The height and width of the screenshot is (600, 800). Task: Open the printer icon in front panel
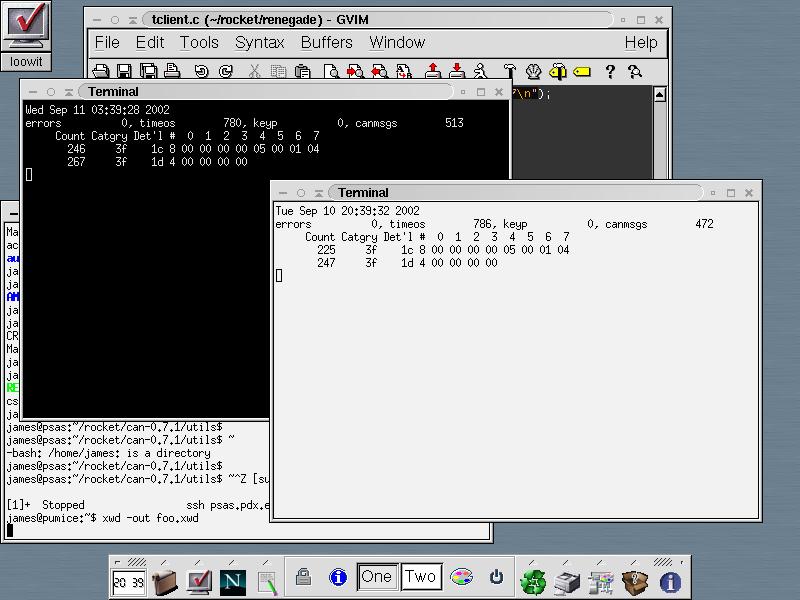point(567,583)
